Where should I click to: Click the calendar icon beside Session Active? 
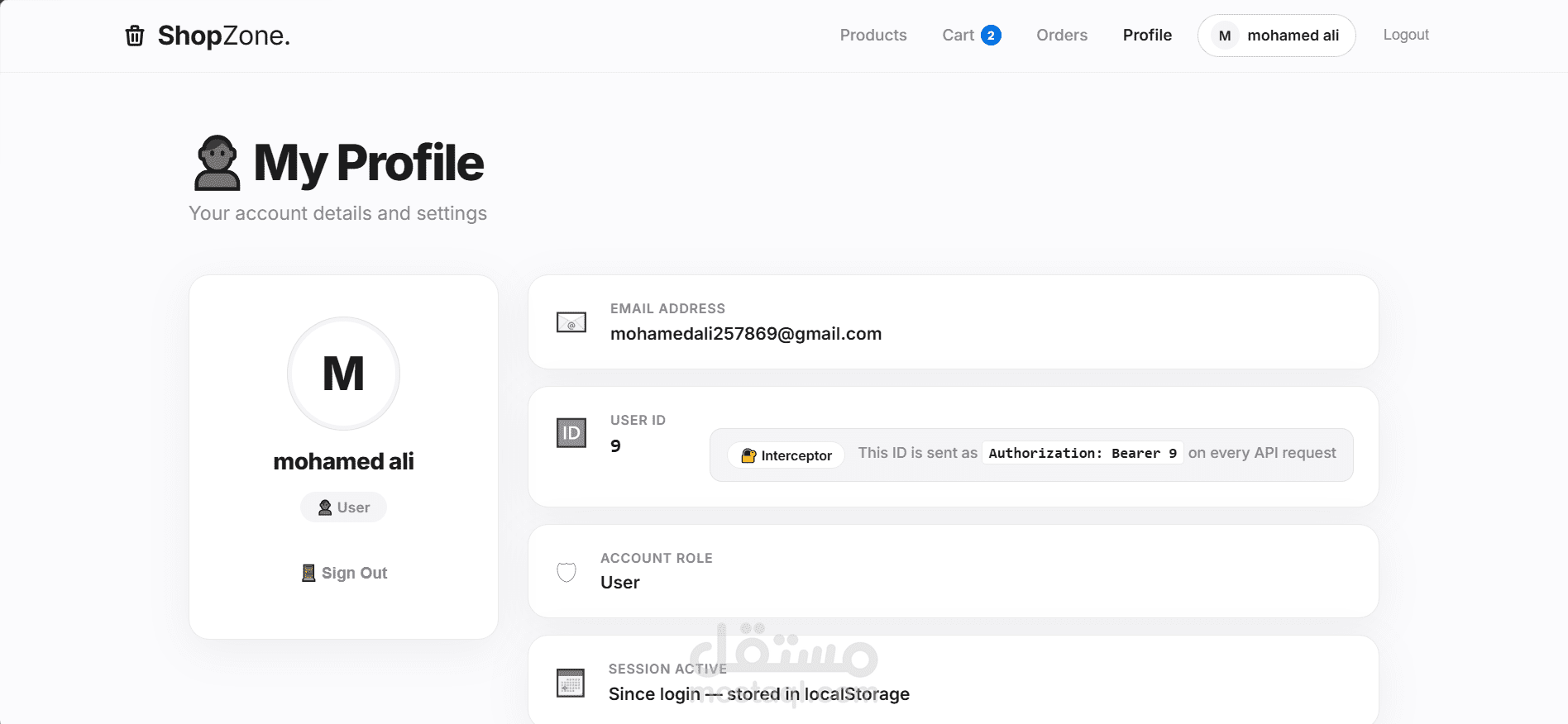(x=571, y=683)
